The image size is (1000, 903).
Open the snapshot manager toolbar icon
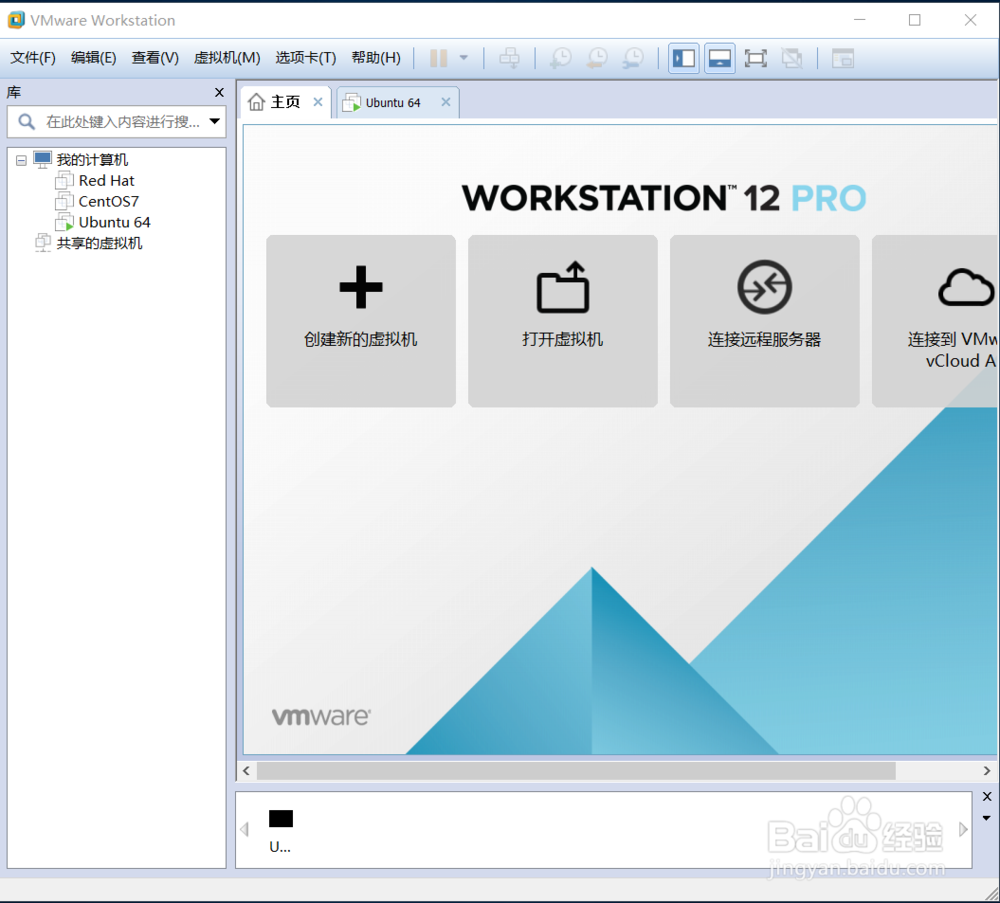633,59
